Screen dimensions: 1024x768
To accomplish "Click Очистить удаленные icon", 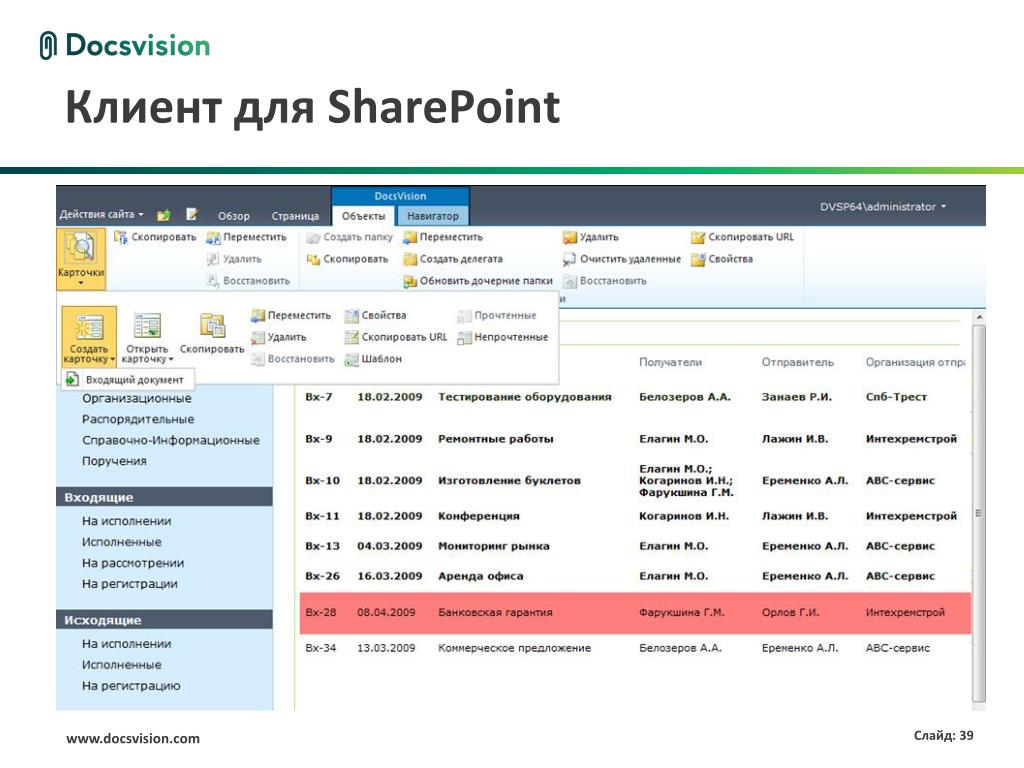I will click(570, 259).
